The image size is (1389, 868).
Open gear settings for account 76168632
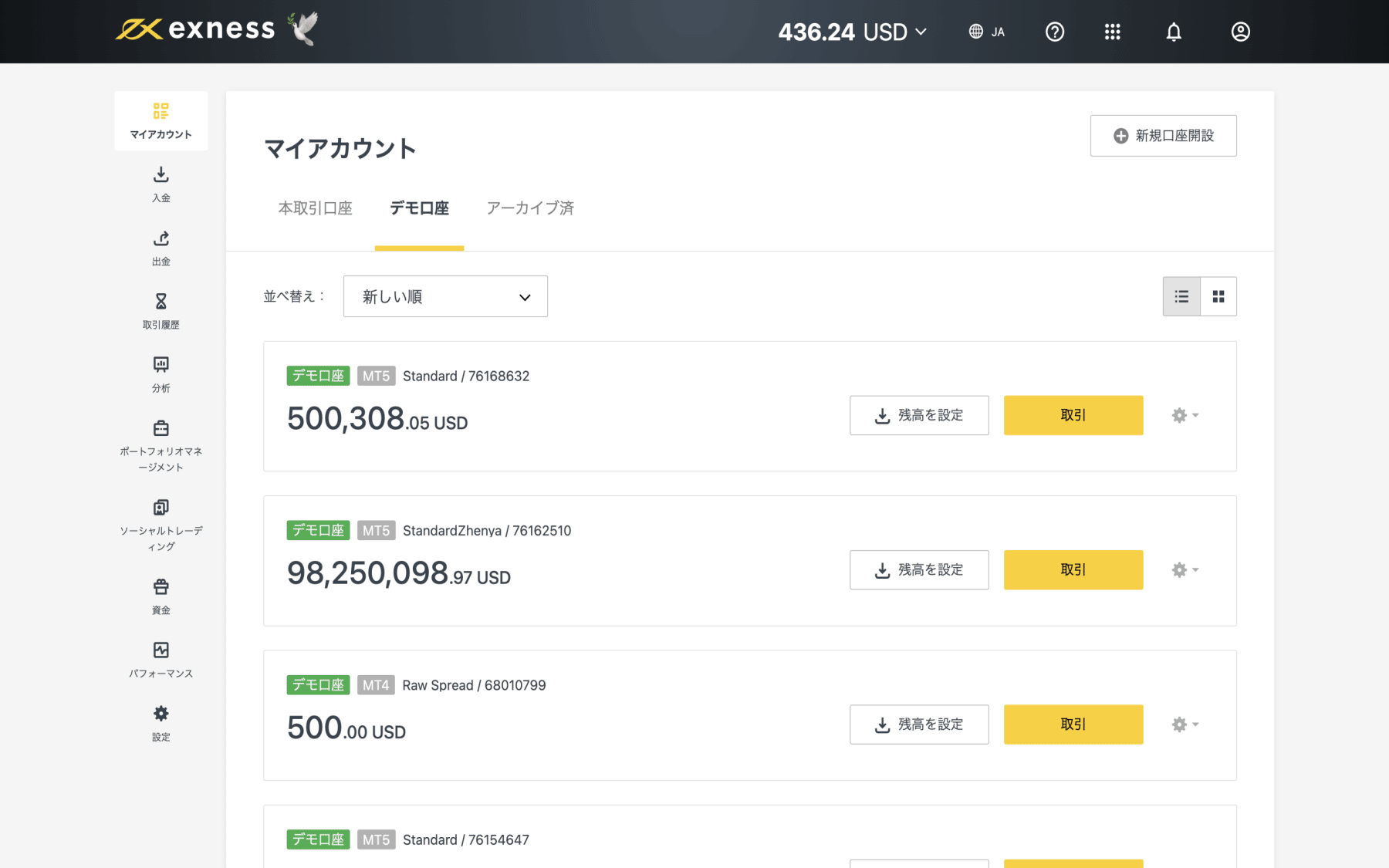pyautogui.click(x=1185, y=415)
